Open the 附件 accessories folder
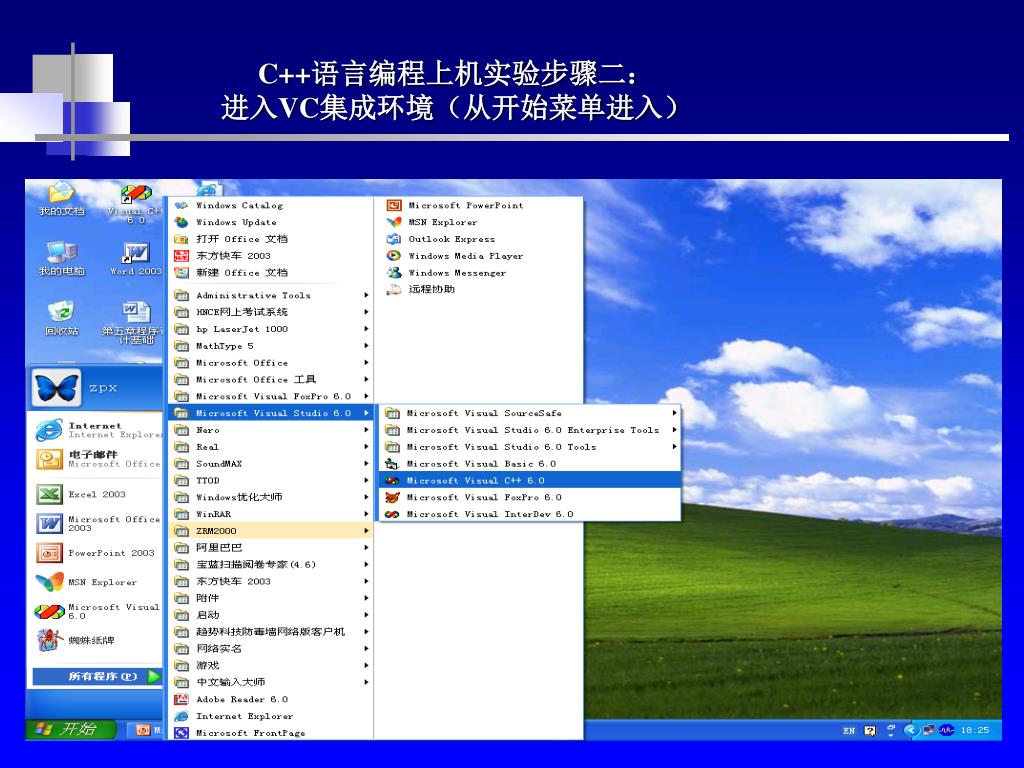Viewport: 1024px width, 768px height. point(271,598)
